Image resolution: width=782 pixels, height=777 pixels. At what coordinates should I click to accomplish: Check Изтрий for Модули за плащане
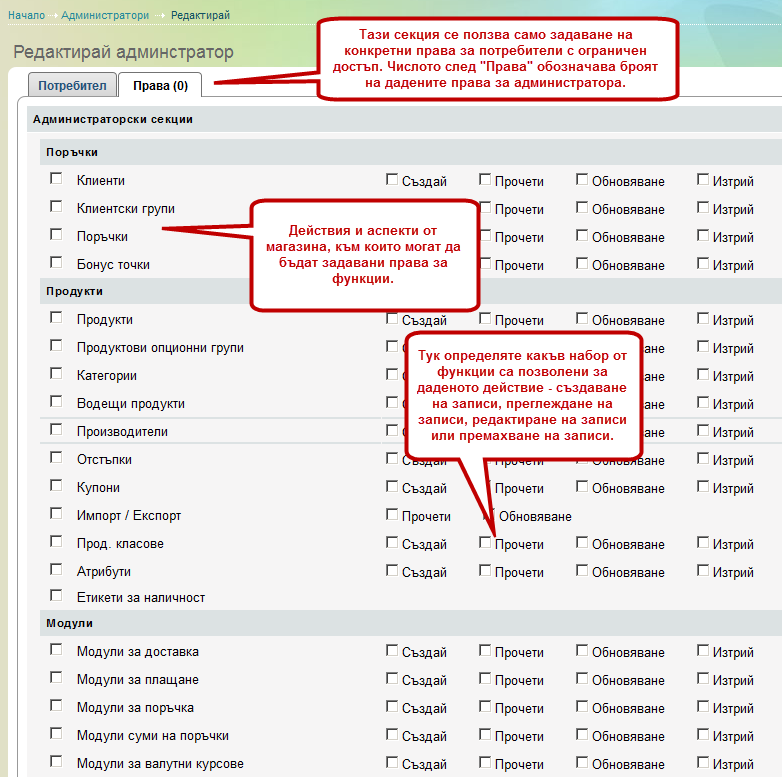704,679
